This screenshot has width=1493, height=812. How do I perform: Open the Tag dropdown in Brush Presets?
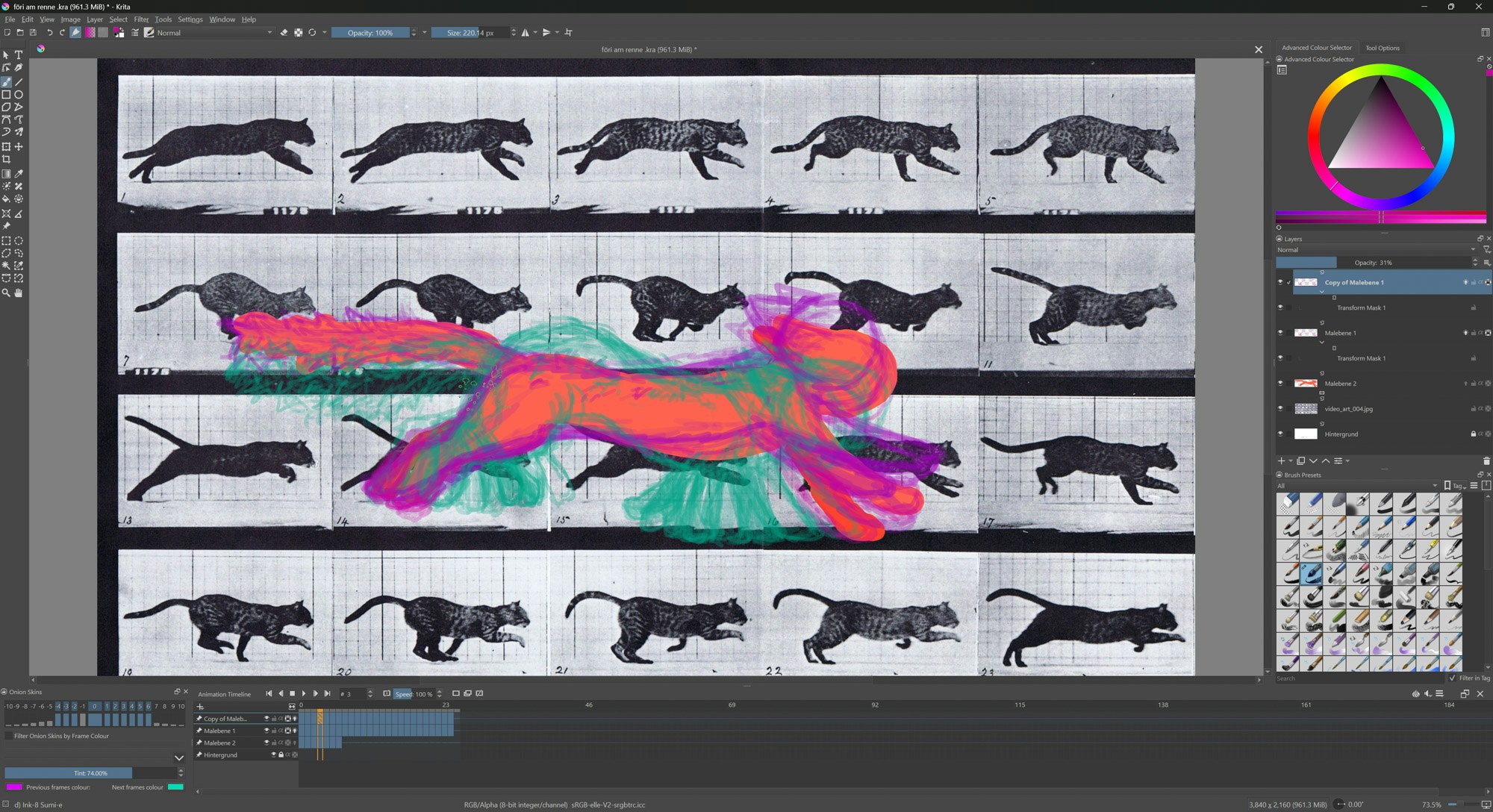click(1456, 486)
